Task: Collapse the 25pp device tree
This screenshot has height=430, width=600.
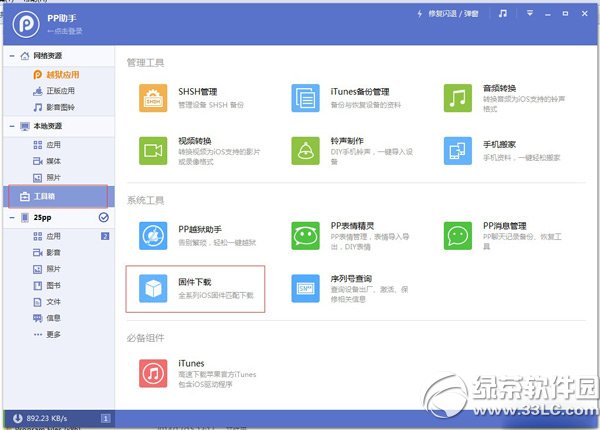Action: [10, 217]
